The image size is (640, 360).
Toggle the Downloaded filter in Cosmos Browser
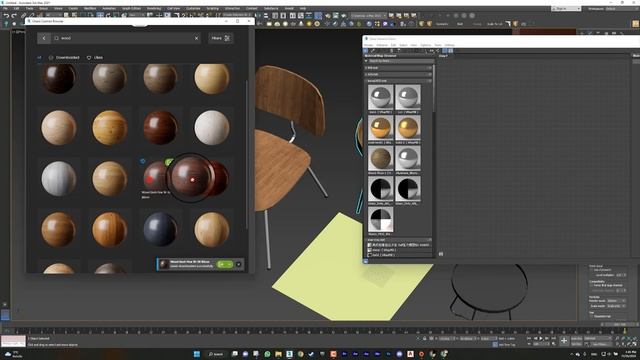point(64,58)
